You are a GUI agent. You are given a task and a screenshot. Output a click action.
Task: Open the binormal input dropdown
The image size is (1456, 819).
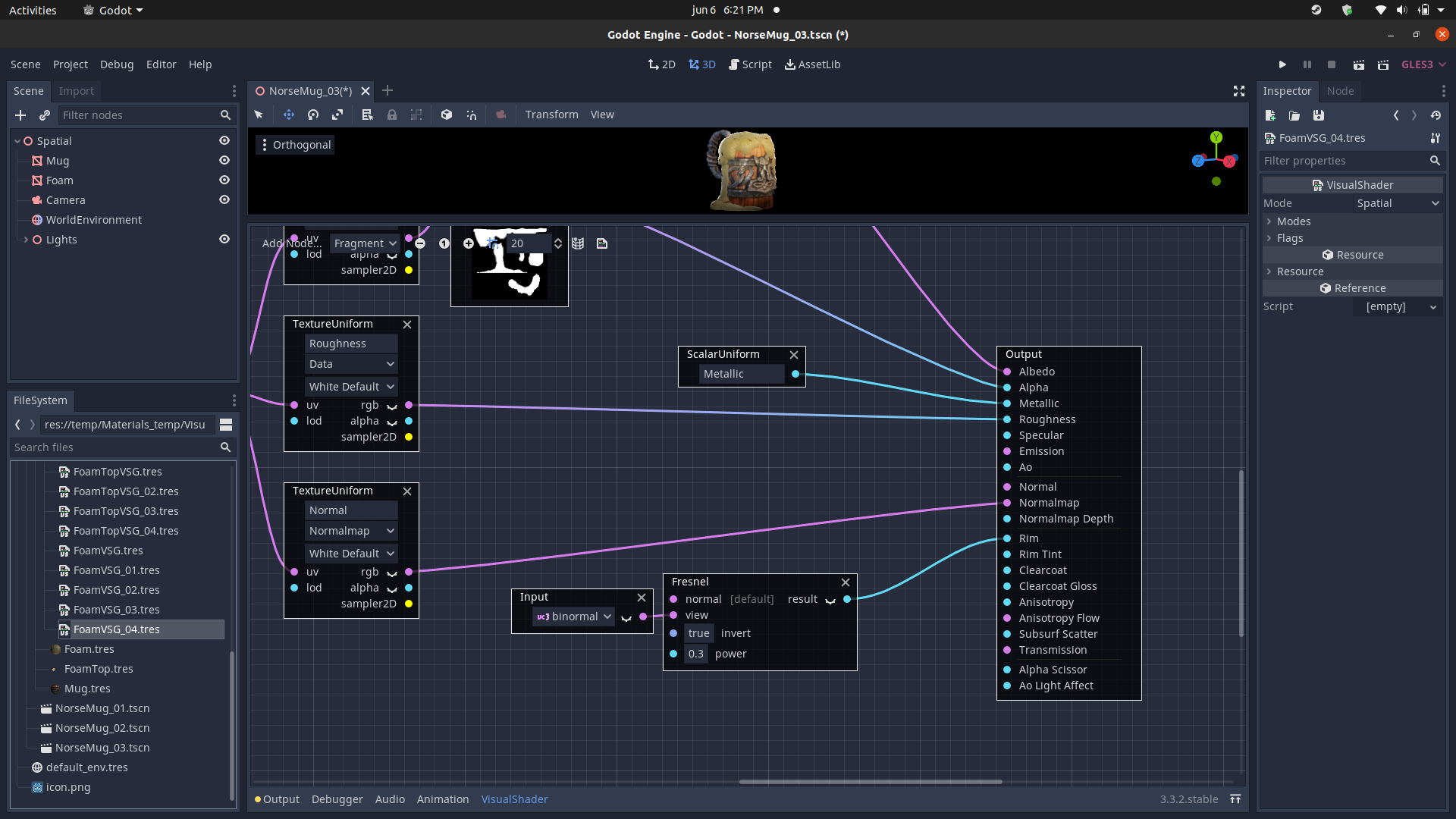click(x=573, y=616)
